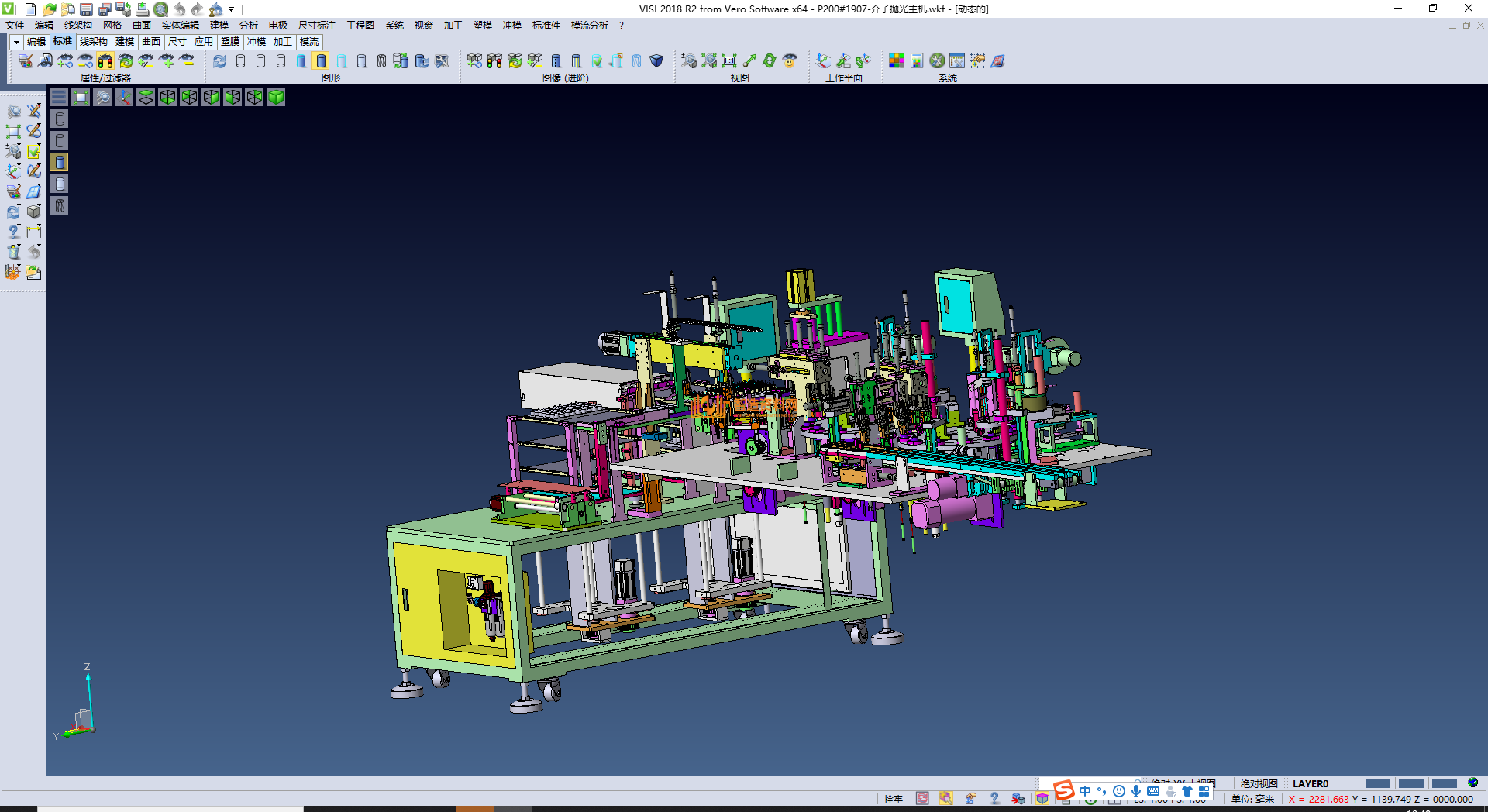1488x812 pixels.
Task: Click the smiley eye view icon
Action: (790, 61)
